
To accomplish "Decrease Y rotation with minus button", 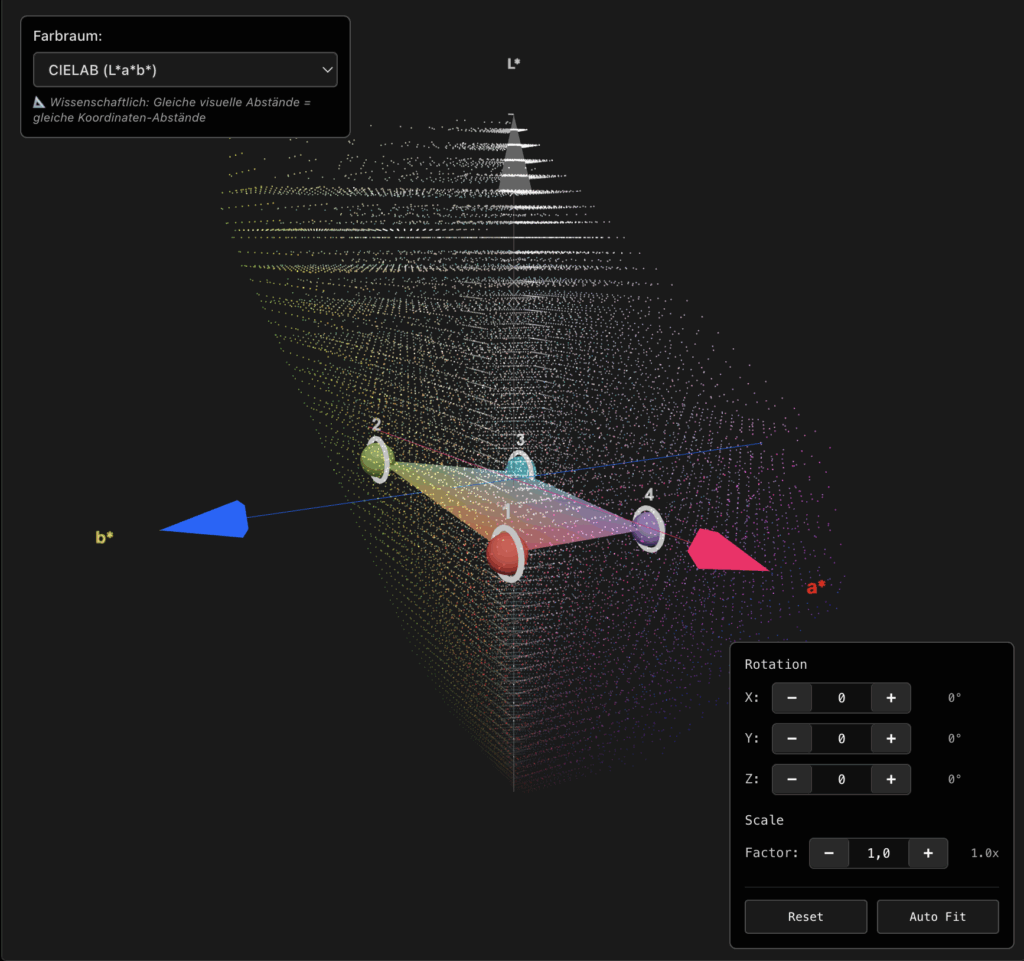I will [792, 739].
